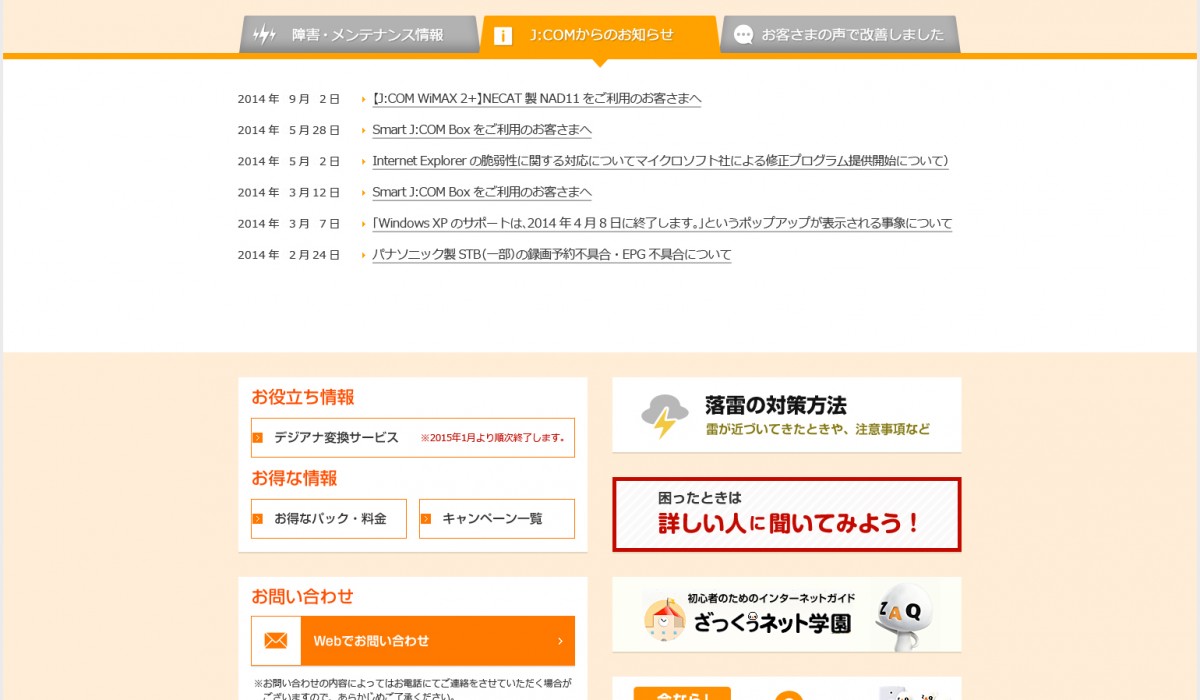Image resolution: width=1200 pixels, height=700 pixels.
Task: Open the Internet Explorer 脆弱性 notice
Action: pos(660,161)
